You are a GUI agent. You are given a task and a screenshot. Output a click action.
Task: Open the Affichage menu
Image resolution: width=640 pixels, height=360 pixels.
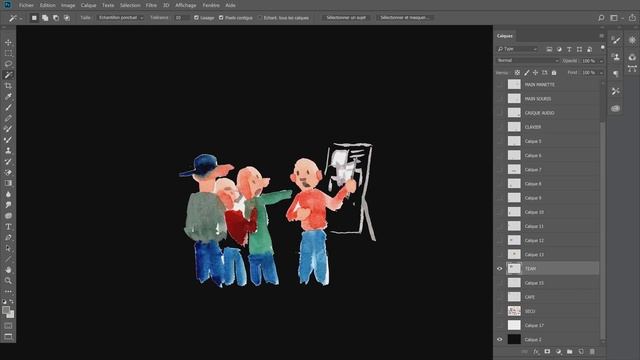coord(185,5)
